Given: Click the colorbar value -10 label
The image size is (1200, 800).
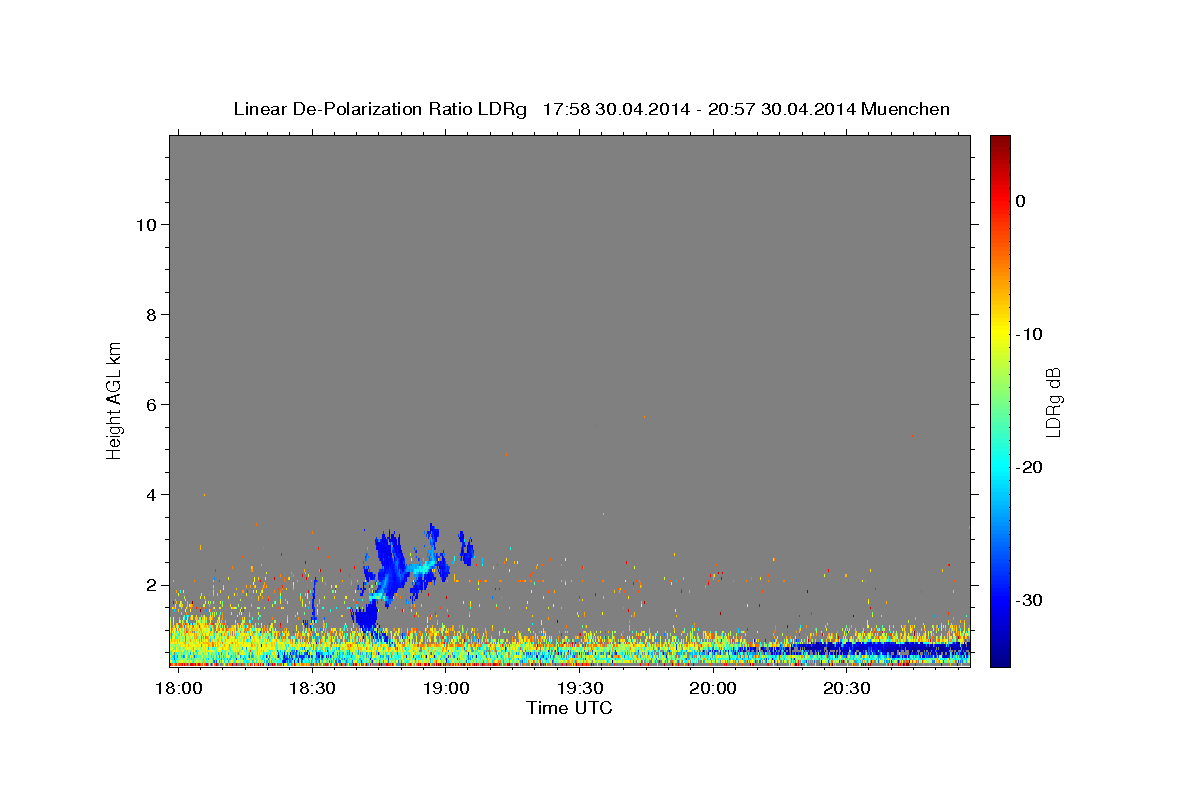Looking at the screenshot, I should [1030, 334].
